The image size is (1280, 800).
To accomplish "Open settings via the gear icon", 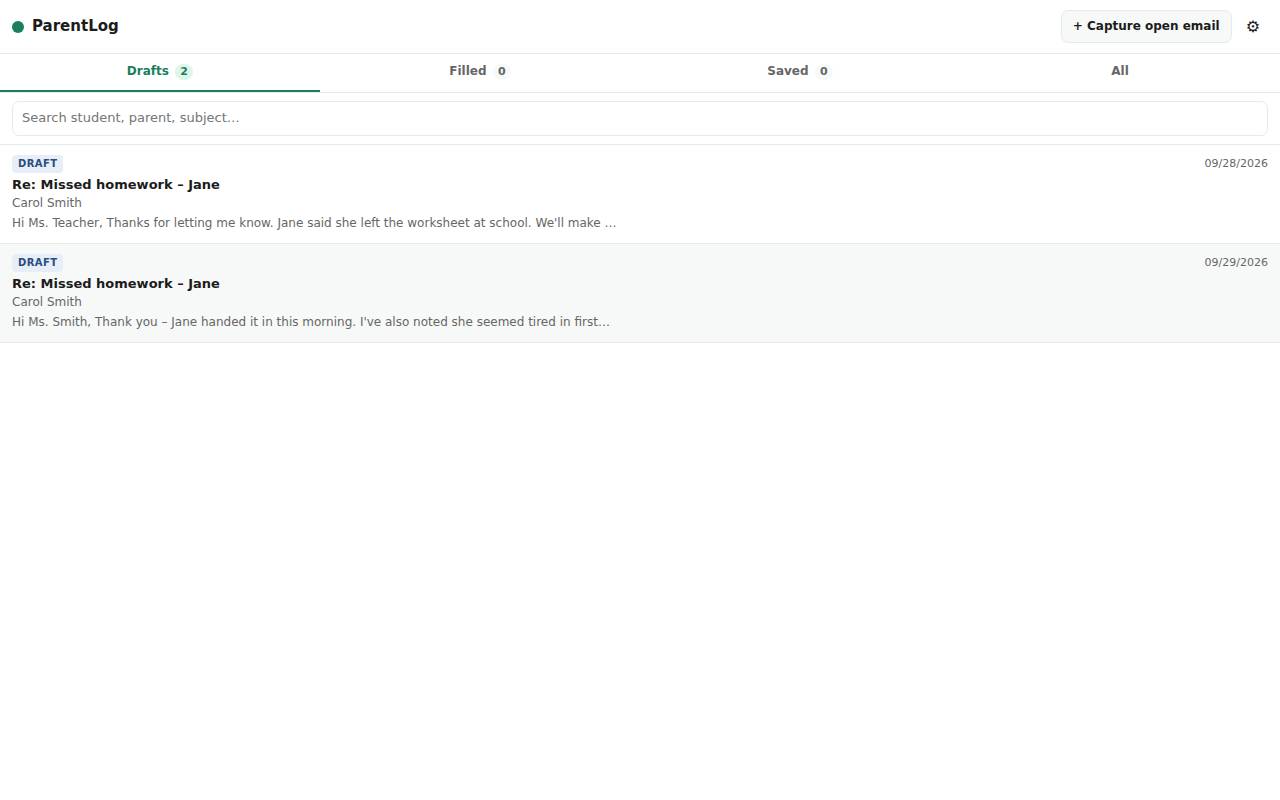I will coord(1253,26).
